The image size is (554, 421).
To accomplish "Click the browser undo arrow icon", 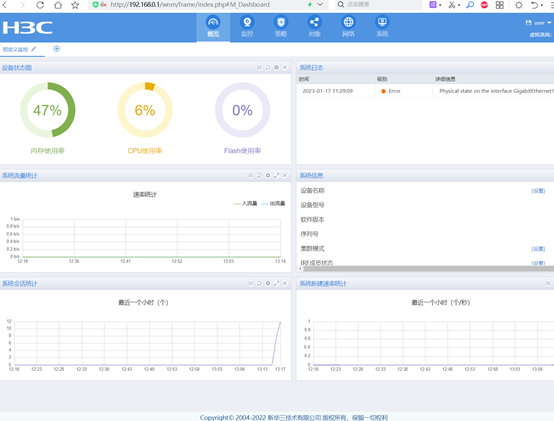I will tap(535, 5).
